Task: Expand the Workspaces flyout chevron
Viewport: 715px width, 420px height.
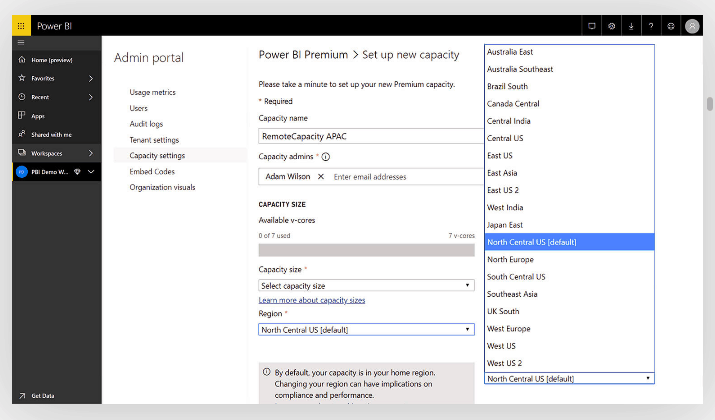Action: [91, 153]
